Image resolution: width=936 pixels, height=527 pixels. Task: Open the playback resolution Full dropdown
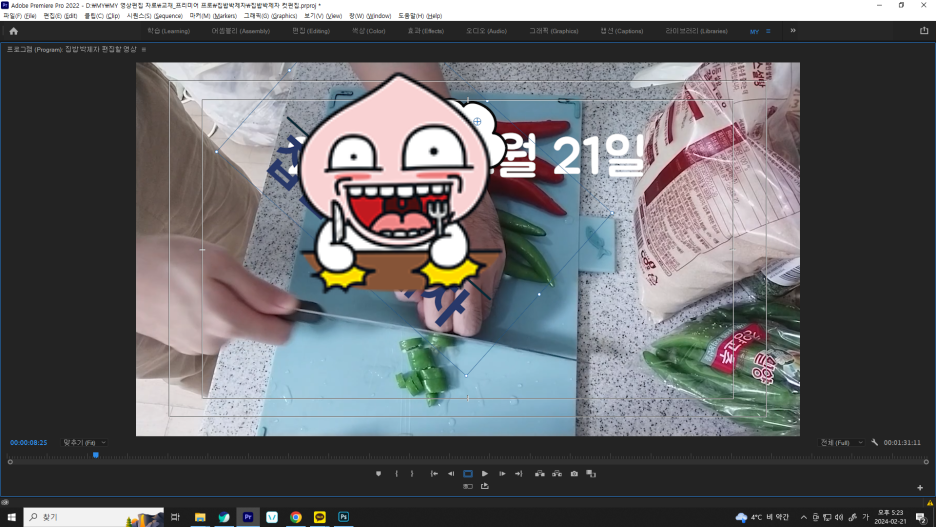tap(842, 443)
